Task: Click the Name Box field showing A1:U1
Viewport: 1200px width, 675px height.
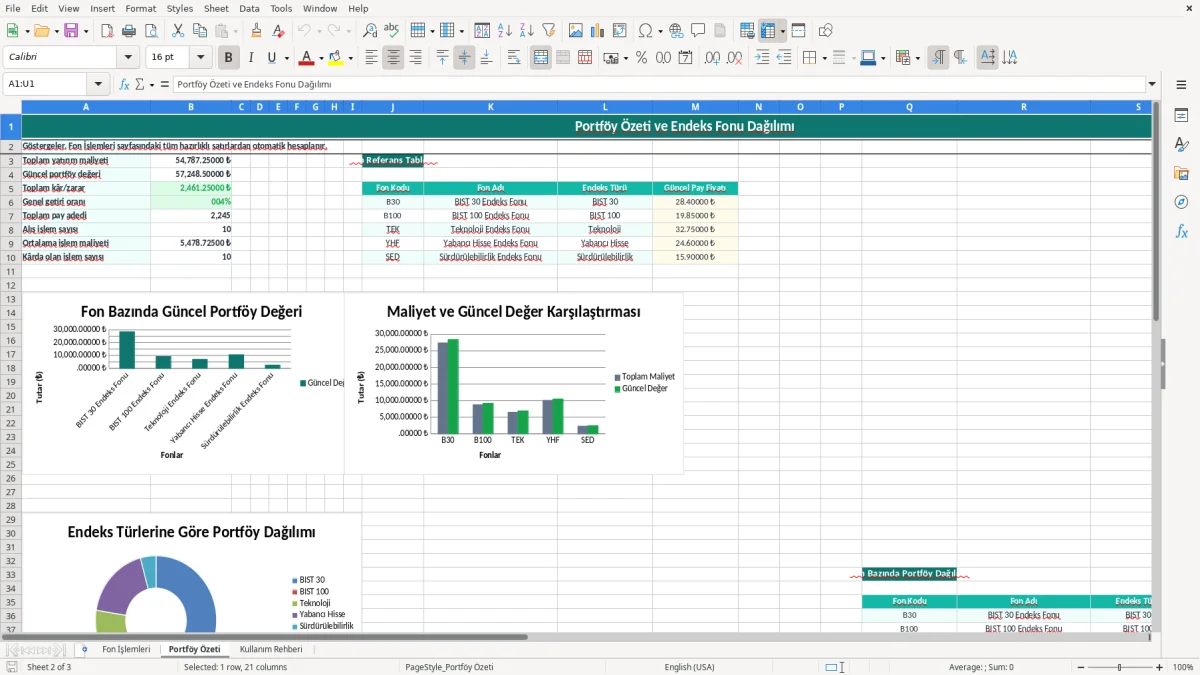Action: 46,85
